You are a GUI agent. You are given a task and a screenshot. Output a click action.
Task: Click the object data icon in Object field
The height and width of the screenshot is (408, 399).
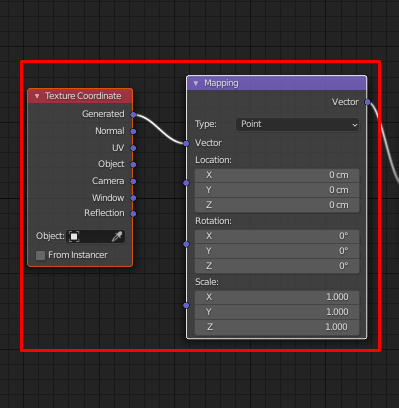click(74, 237)
